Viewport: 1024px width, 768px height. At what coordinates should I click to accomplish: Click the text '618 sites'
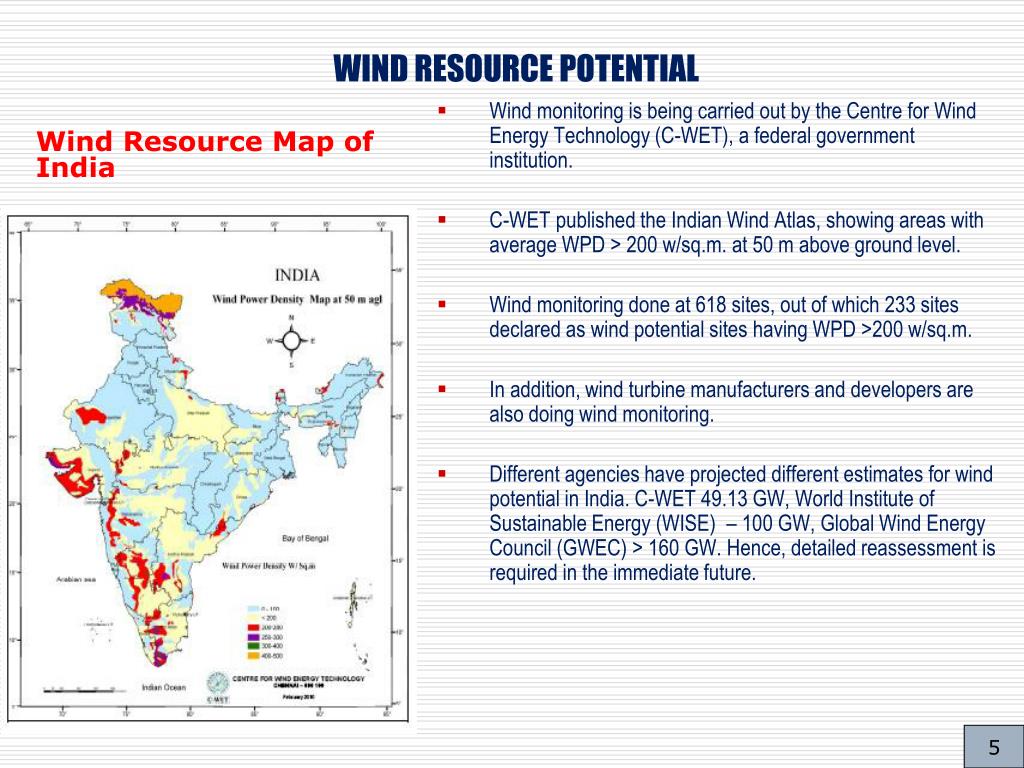pos(735,305)
